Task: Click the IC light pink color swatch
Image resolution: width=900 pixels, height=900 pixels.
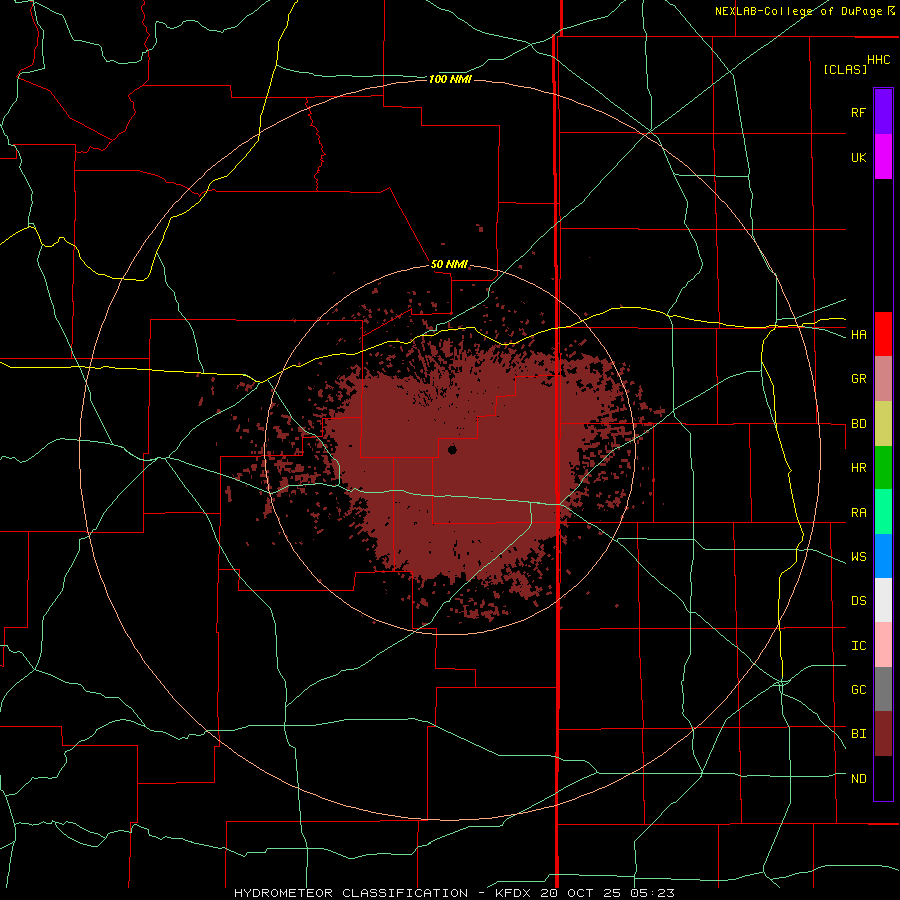Action: tap(883, 645)
